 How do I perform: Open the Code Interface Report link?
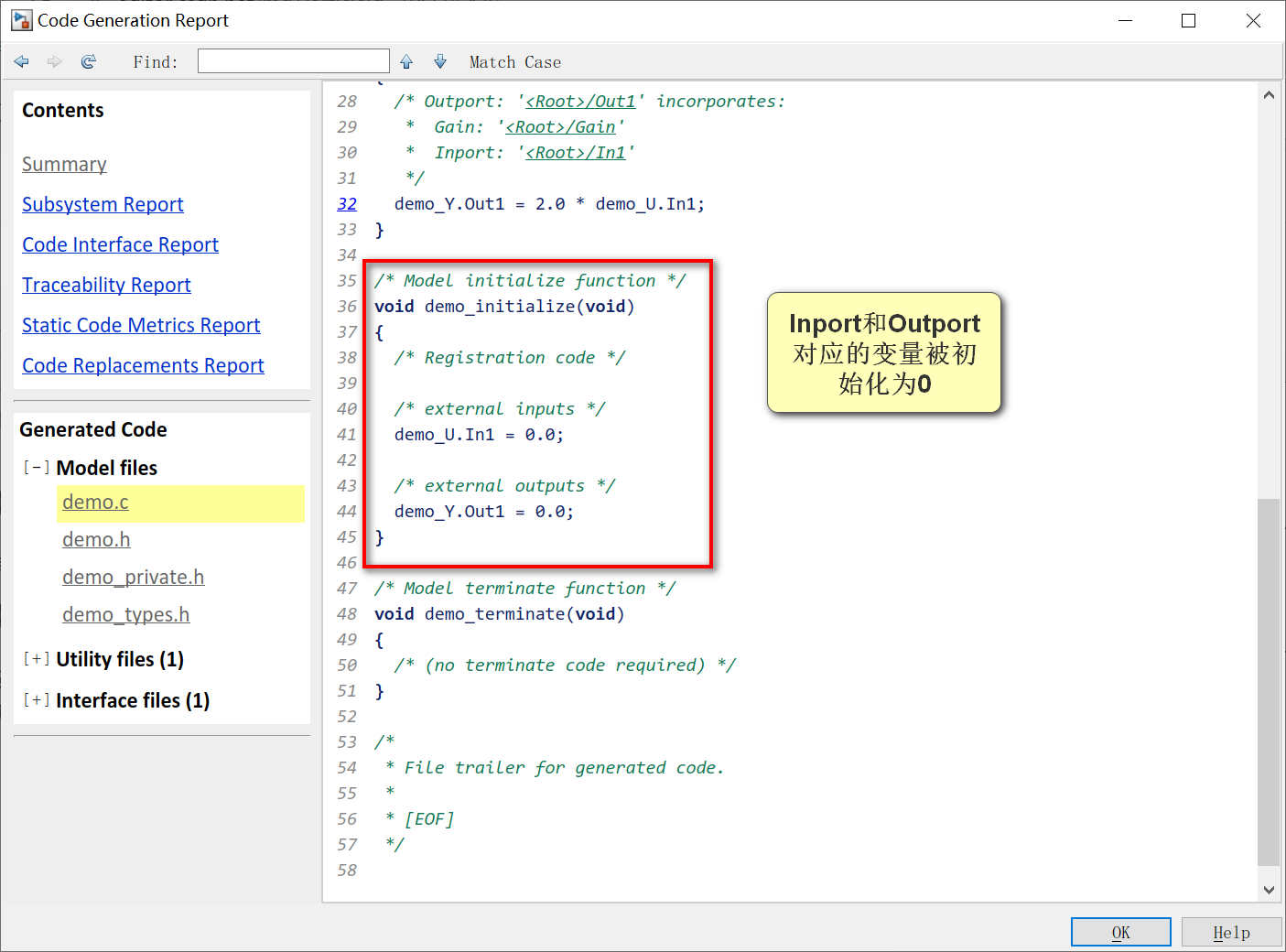(x=120, y=245)
